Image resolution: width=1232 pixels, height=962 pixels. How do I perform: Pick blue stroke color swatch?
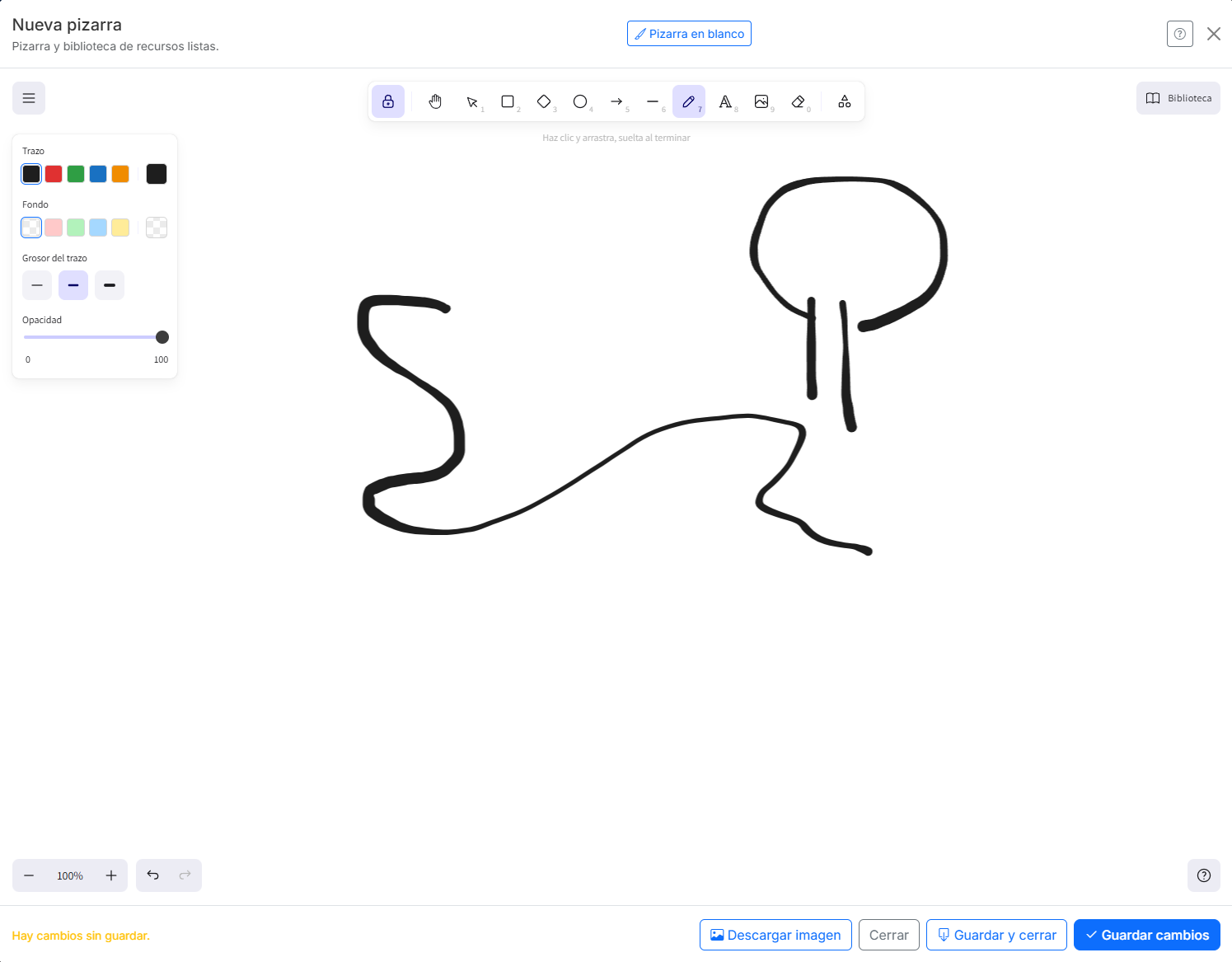pos(98,174)
